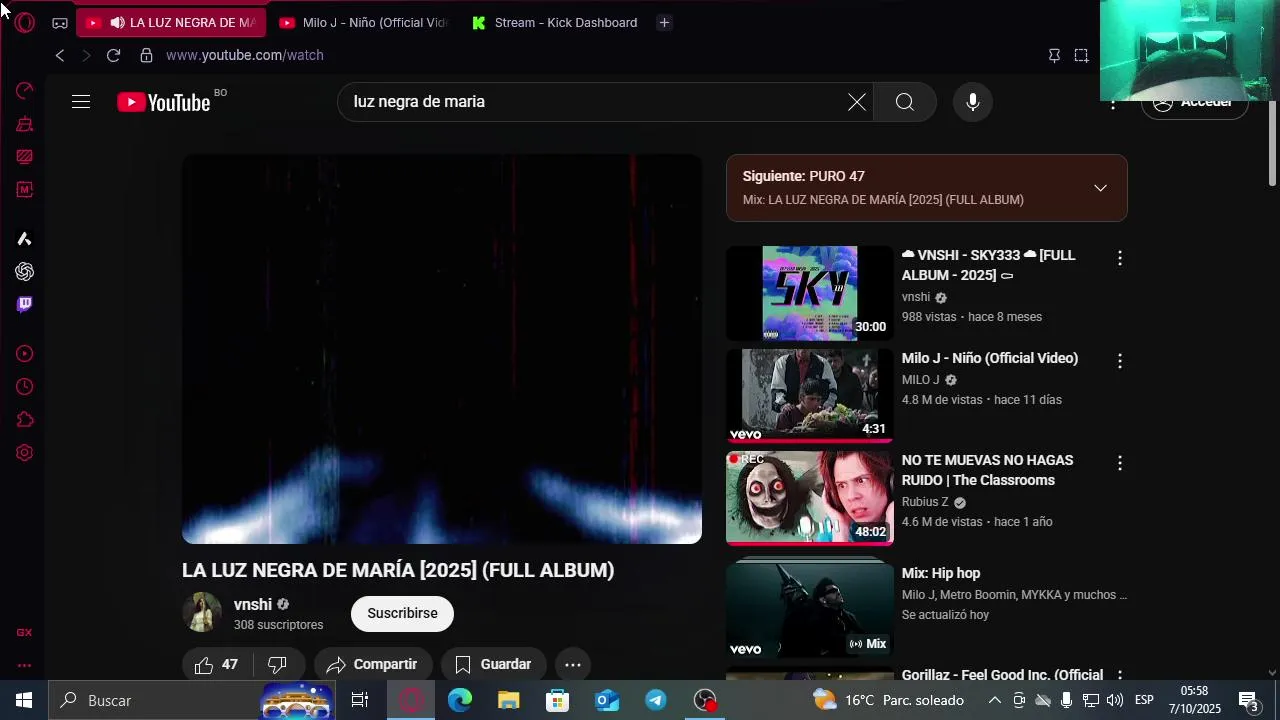This screenshot has height=720, width=1280.
Task: Open Extensions cube icon in sidebar
Action: coord(25,420)
